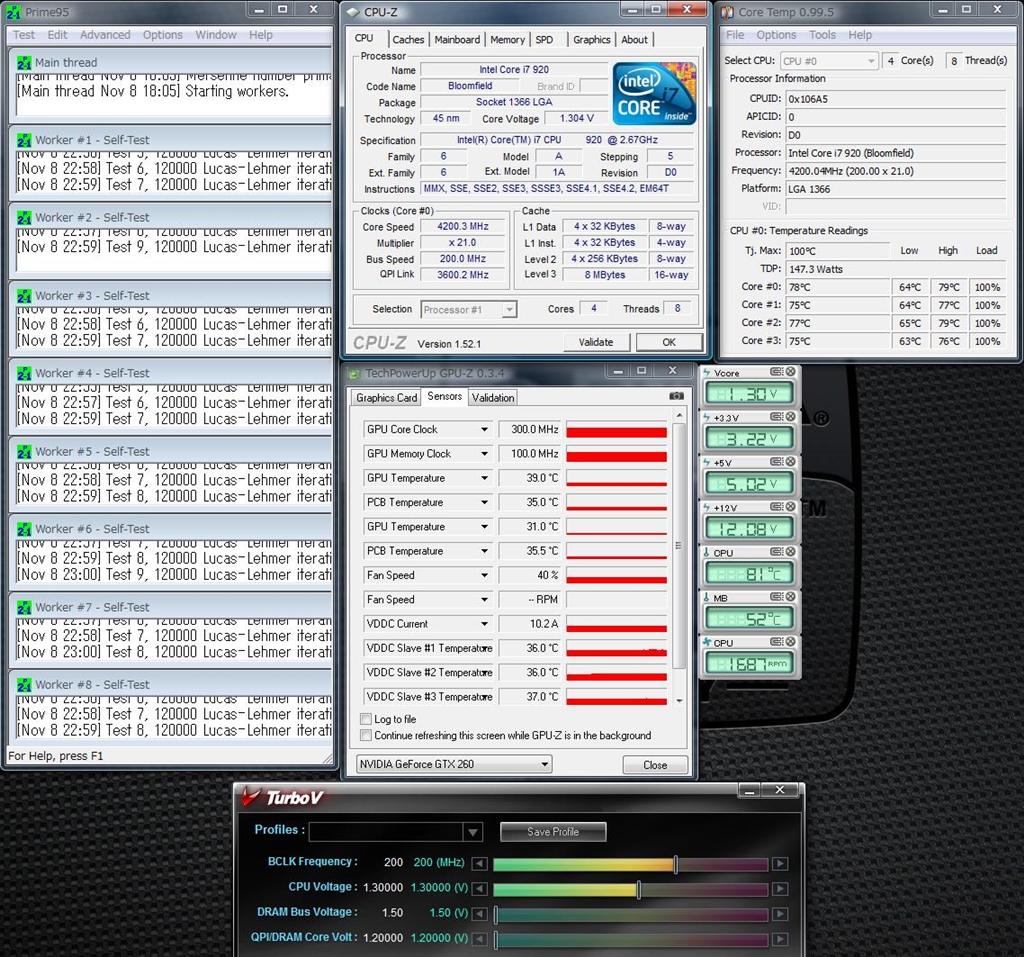Close the +5V monitor gadget
Image resolution: width=1024 pixels, height=957 pixels.
[x=791, y=462]
